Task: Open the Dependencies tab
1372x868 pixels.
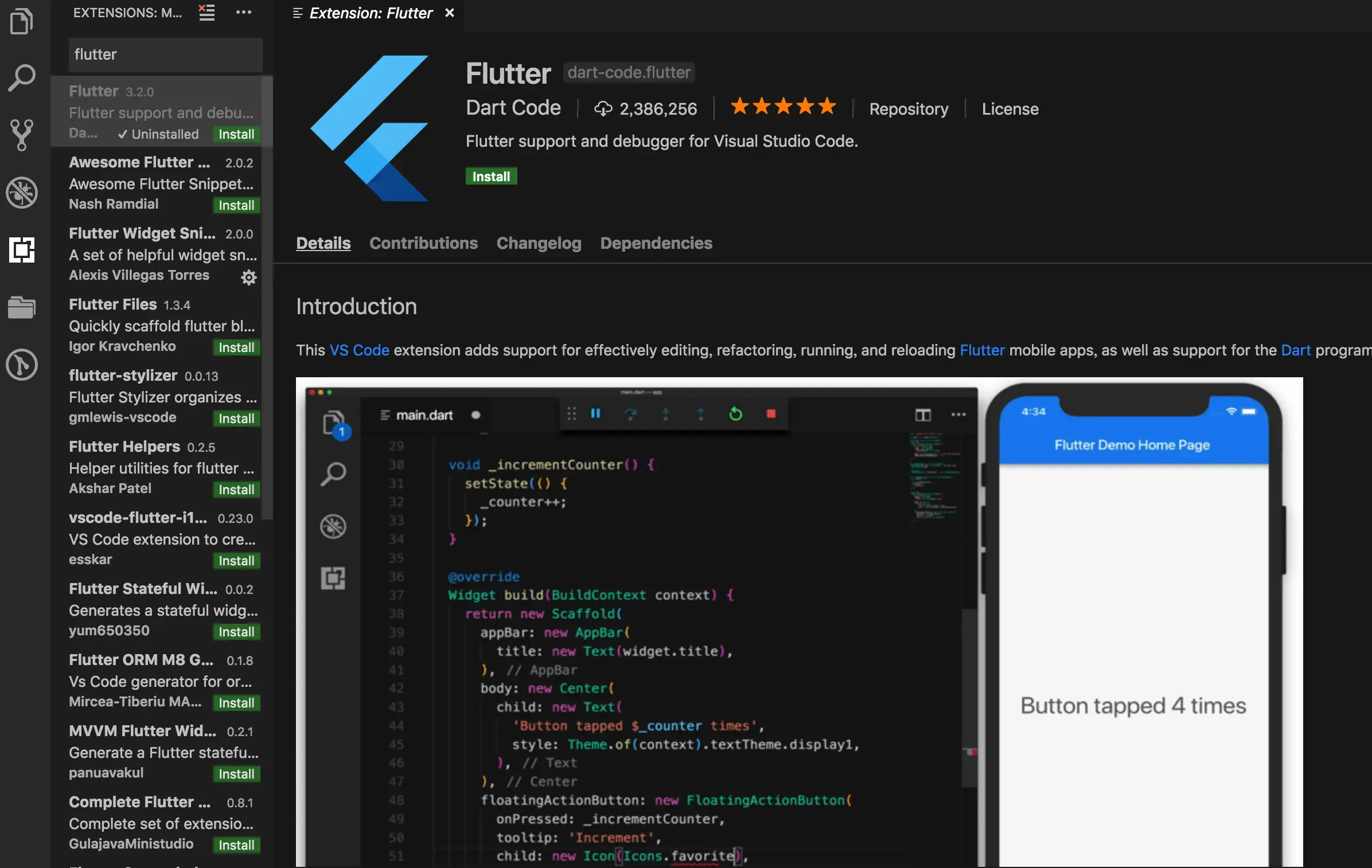Action: [x=656, y=243]
